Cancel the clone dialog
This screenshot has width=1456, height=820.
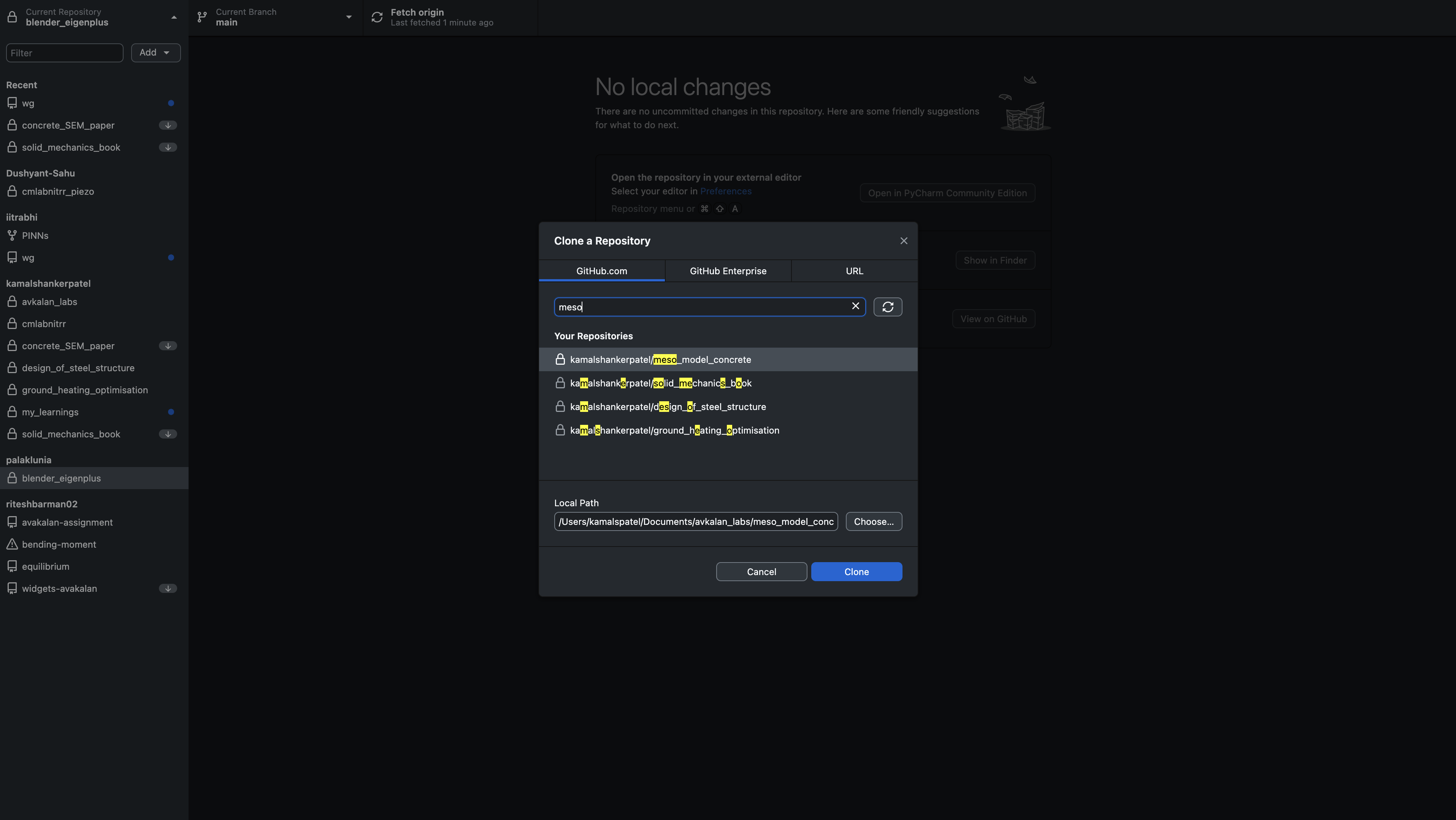[761, 572]
